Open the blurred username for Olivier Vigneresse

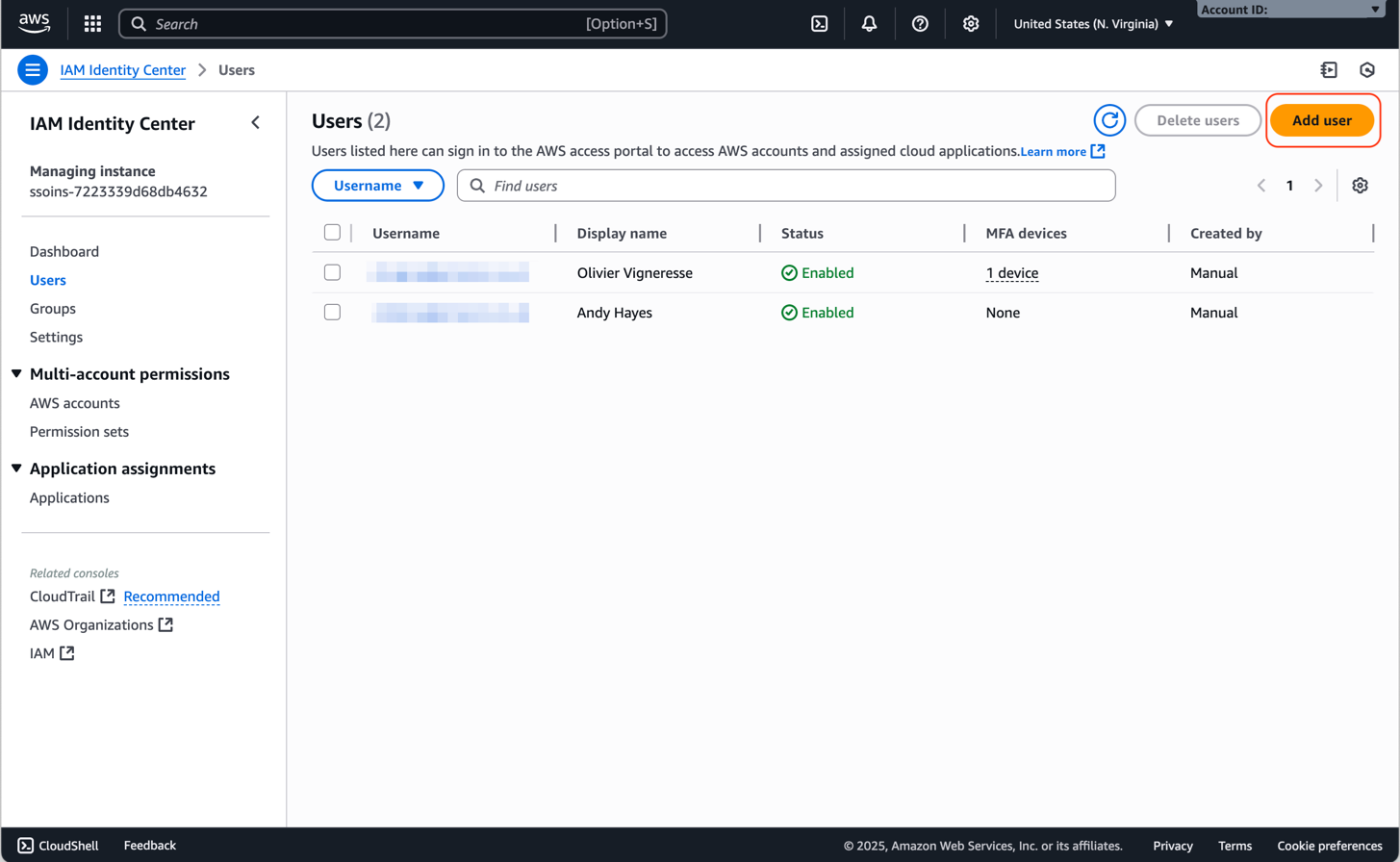click(448, 273)
